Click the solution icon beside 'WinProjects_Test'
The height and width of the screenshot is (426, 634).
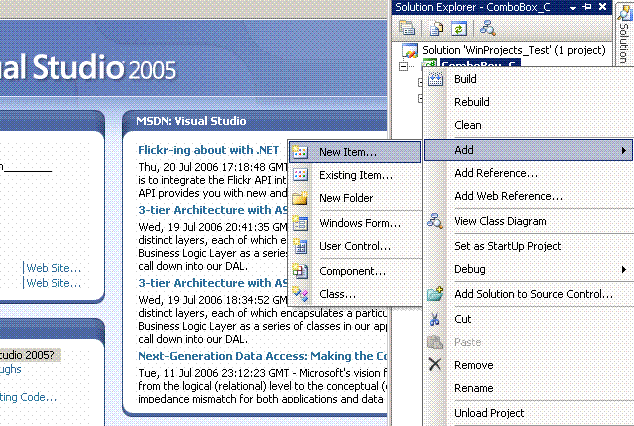tap(410, 51)
